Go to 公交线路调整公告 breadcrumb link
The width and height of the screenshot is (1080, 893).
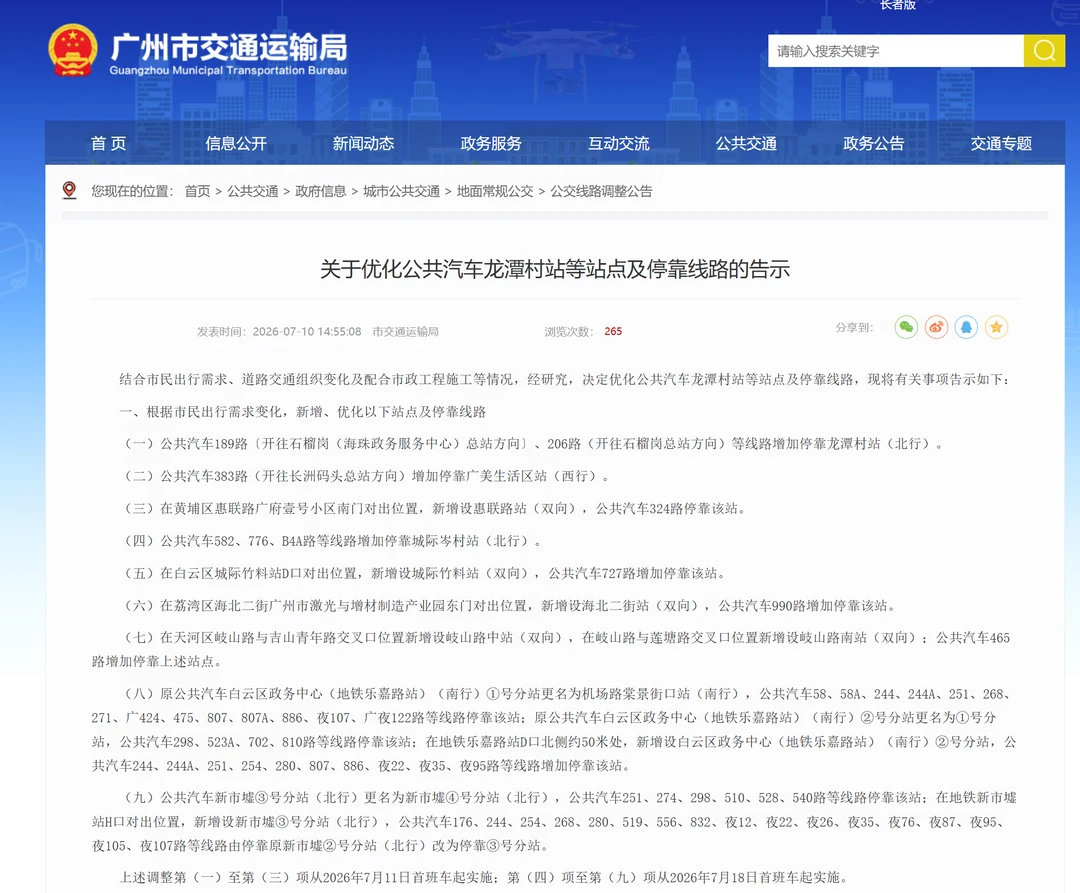point(601,191)
